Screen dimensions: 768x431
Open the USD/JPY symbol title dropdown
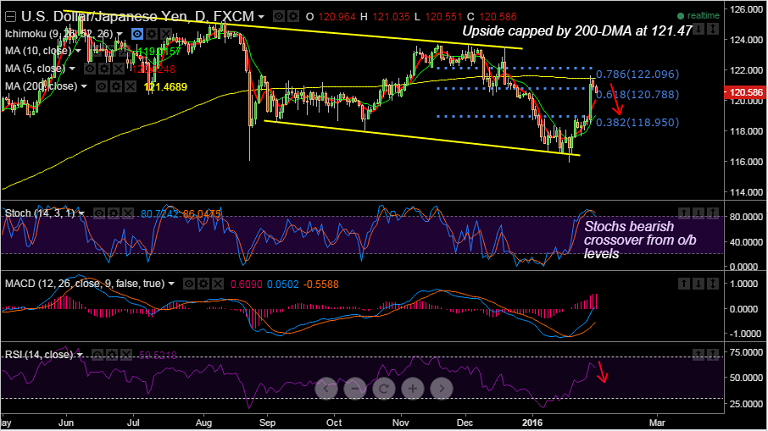click(261, 17)
